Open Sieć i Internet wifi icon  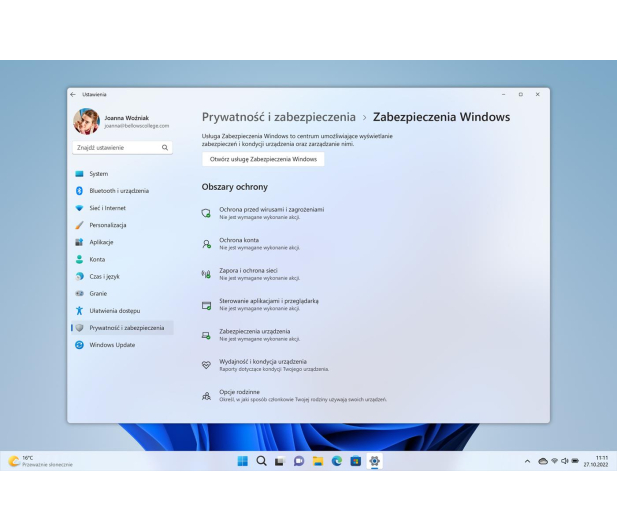coord(79,208)
